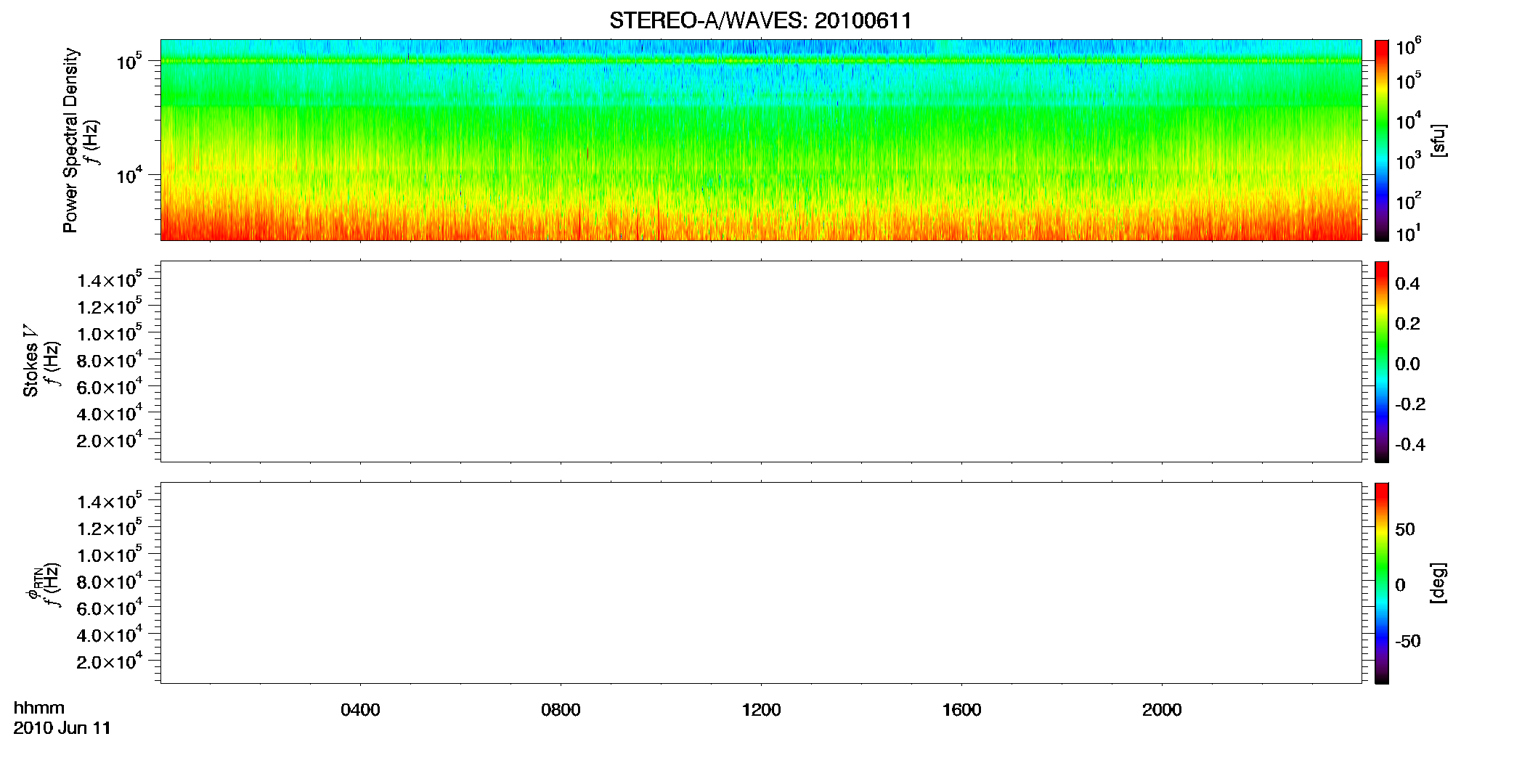Click the 0.0 value on Stokes color bar
The image size is (1522, 784).
click(x=1407, y=364)
